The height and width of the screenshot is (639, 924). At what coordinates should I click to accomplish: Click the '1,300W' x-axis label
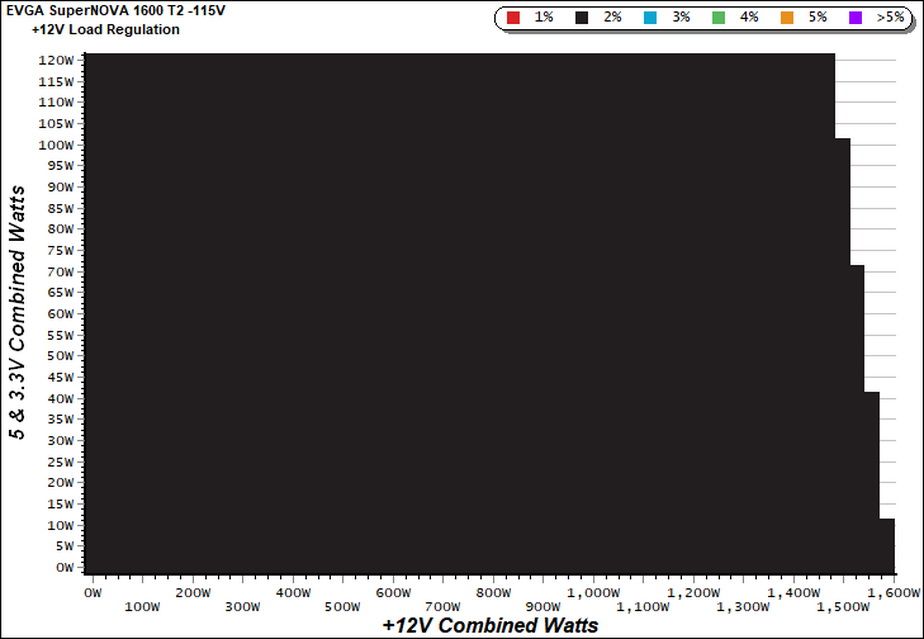(743, 607)
